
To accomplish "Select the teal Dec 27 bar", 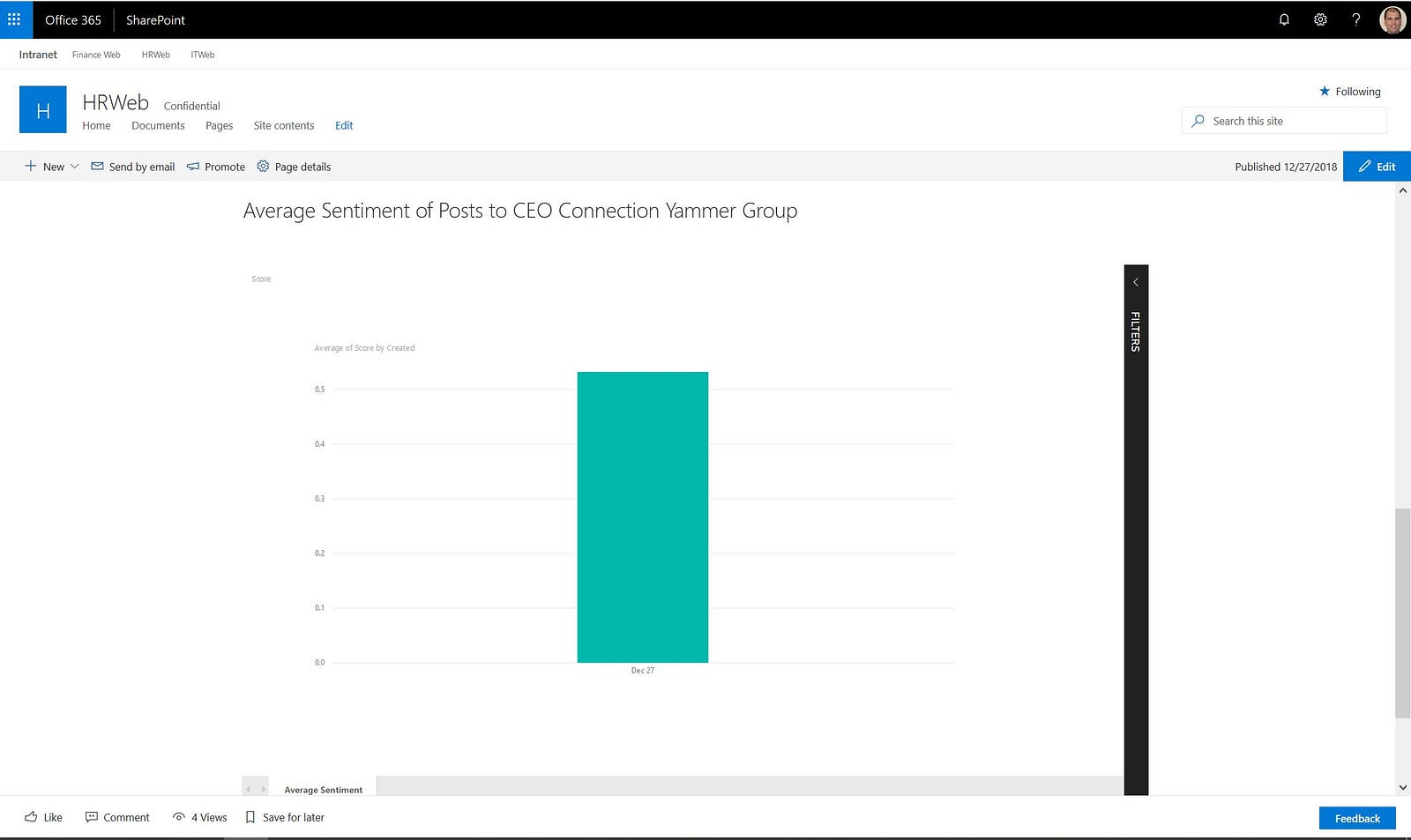I will [x=643, y=517].
